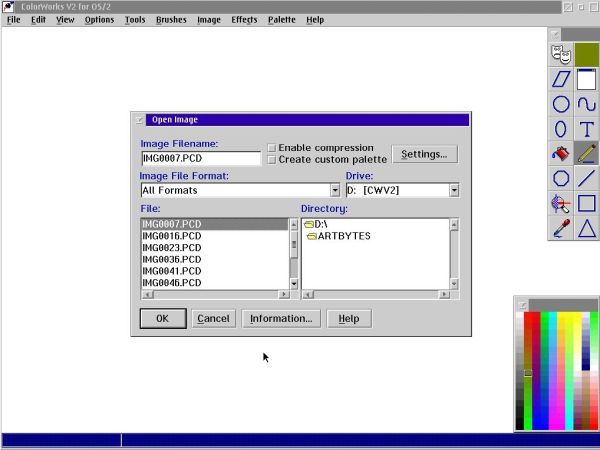Click File list scroll down arrow
The image size is (600, 450).
[294, 284]
